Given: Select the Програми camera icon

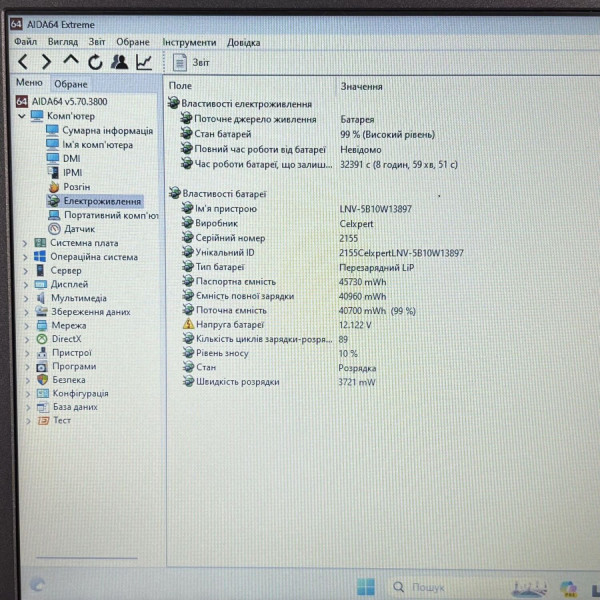Looking at the screenshot, I should pyautogui.click(x=42, y=367).
